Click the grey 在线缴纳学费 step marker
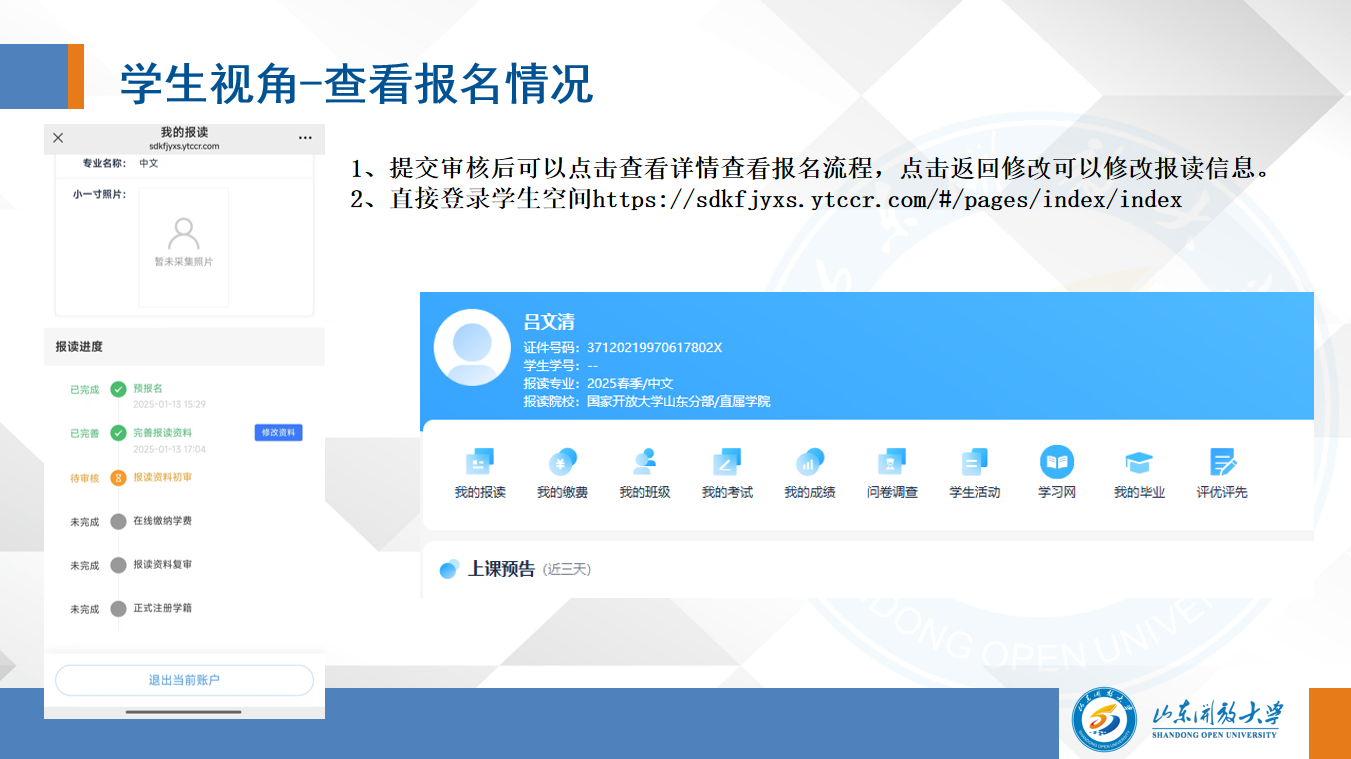Image resolution: width=1351 pixels, height=759 pixels. [x=118, y=521]
